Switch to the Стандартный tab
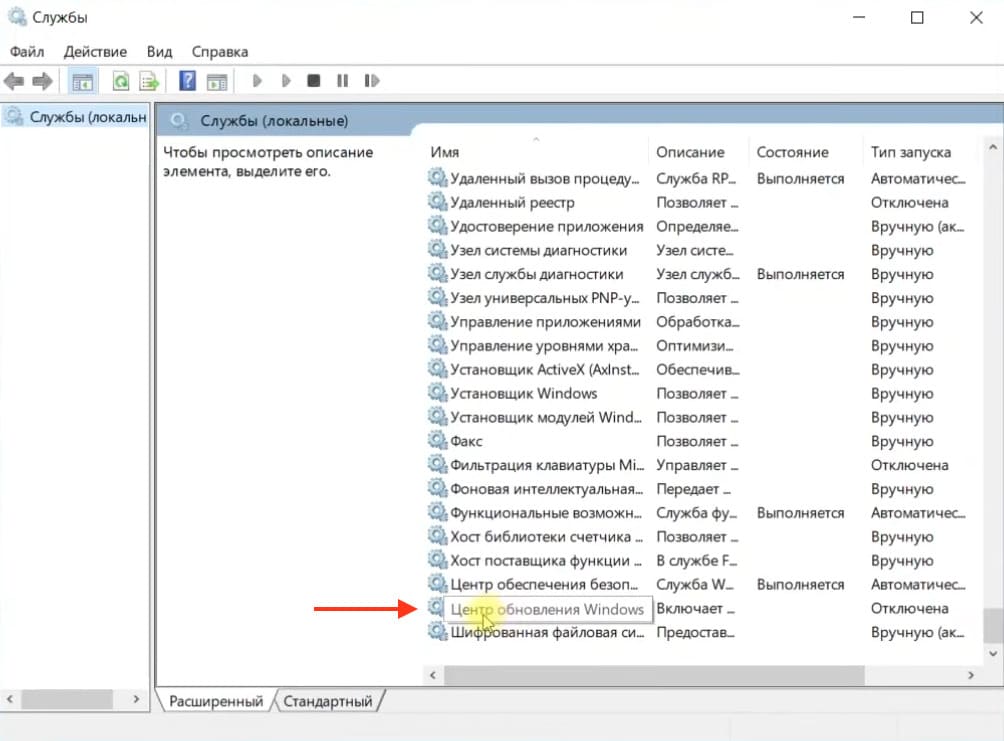This screenshot has width=1004, height=741. coord(328,701)
